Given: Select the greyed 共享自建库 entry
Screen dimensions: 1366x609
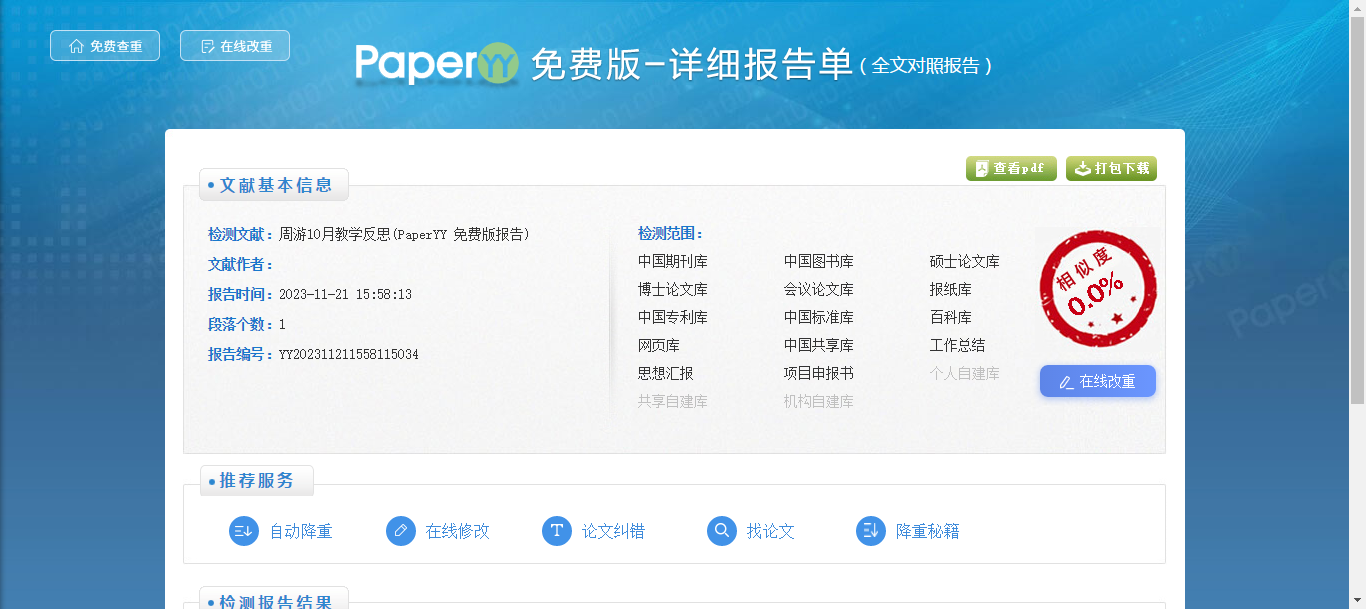Looking at the screenshot, I should (x=673, y=402).
